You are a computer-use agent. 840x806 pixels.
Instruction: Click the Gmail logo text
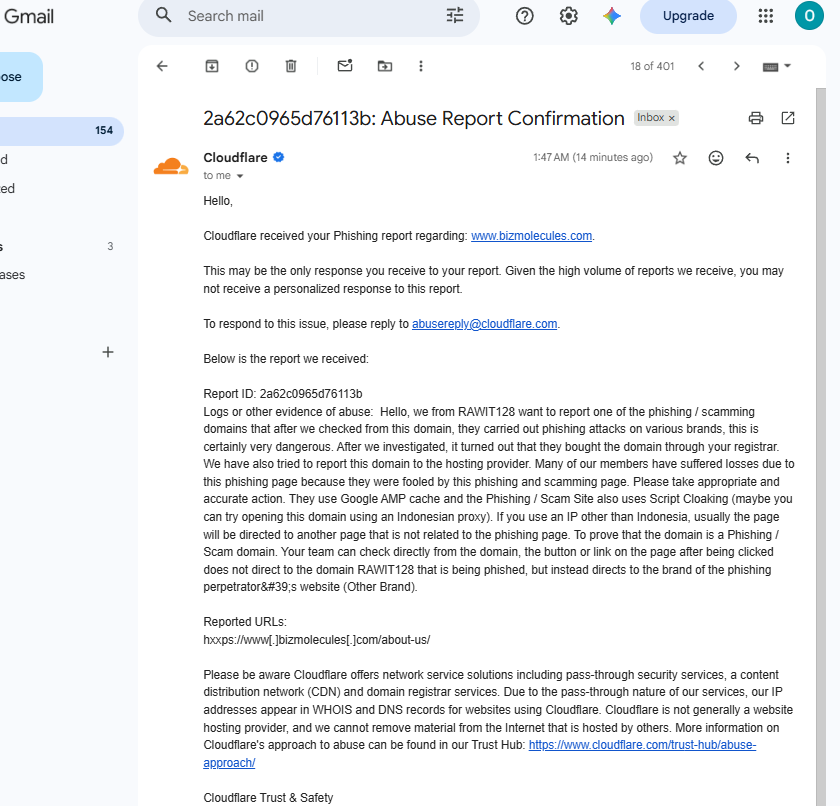[28, 16]
